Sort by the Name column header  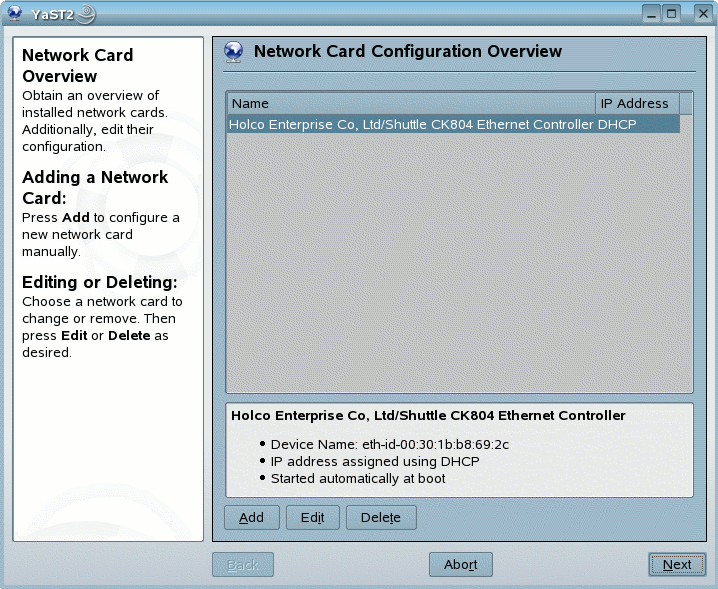pyautogui.click(x=411, y=104)
